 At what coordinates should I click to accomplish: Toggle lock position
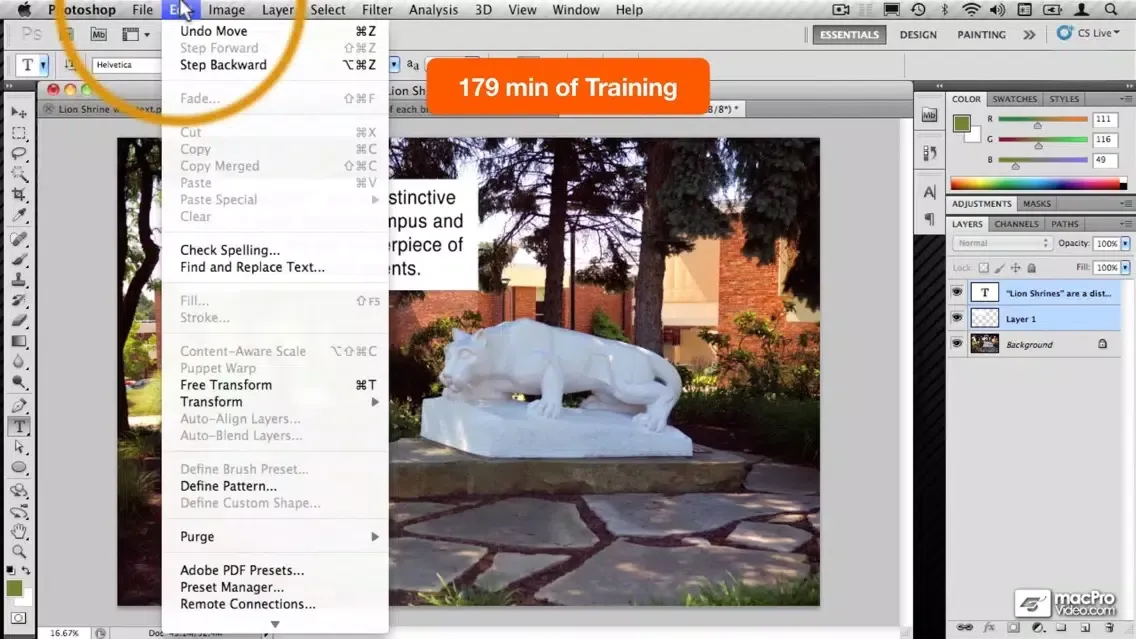1016,268
